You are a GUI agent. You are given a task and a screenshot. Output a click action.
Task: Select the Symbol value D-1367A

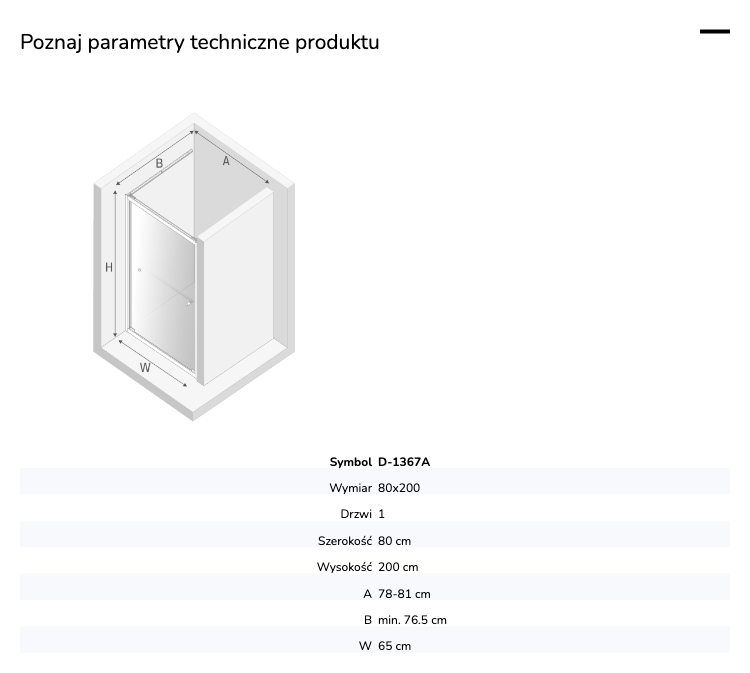tap(404, 462)
